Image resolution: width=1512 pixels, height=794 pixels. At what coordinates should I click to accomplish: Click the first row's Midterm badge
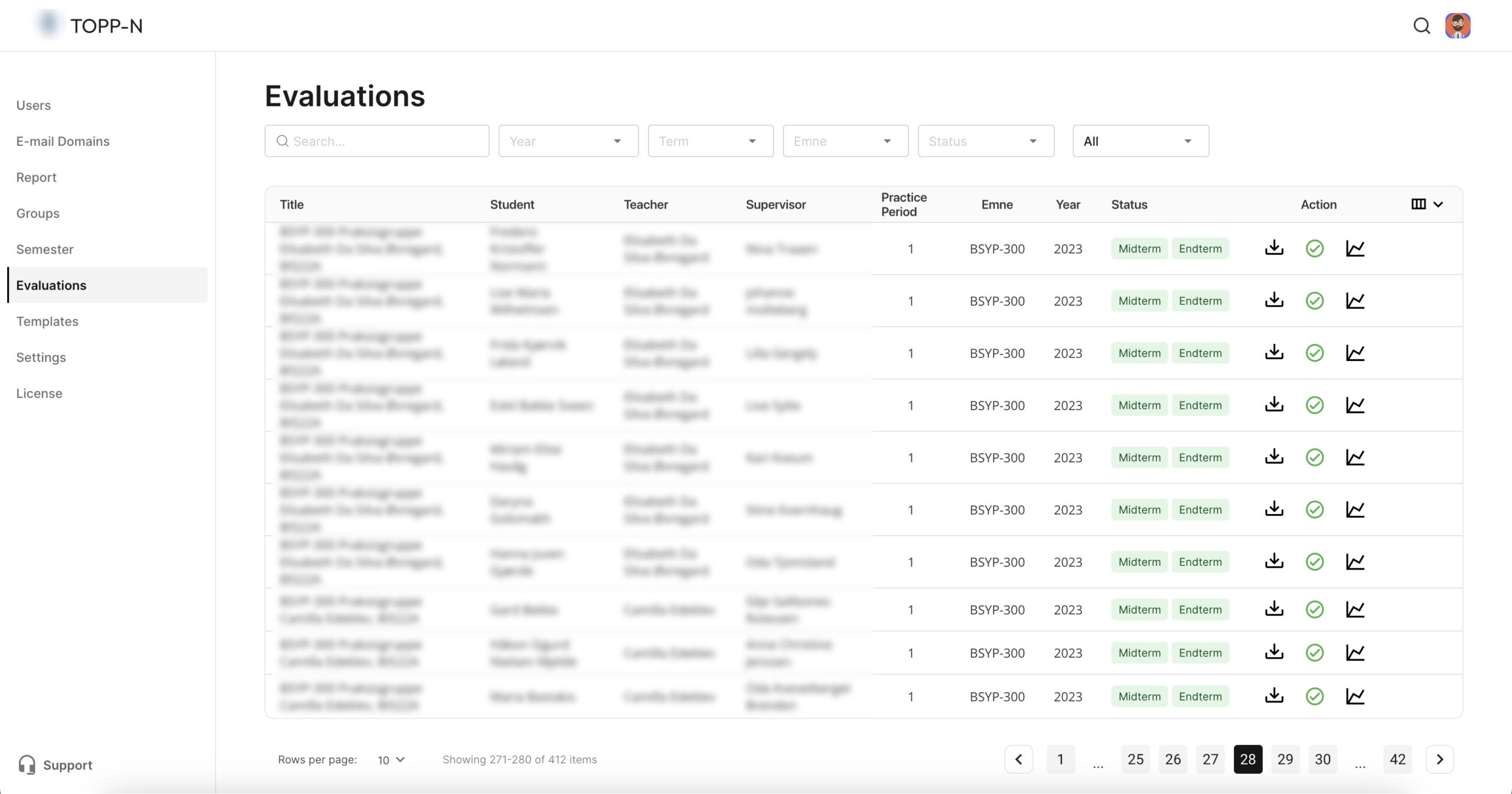coord(1139,248)
